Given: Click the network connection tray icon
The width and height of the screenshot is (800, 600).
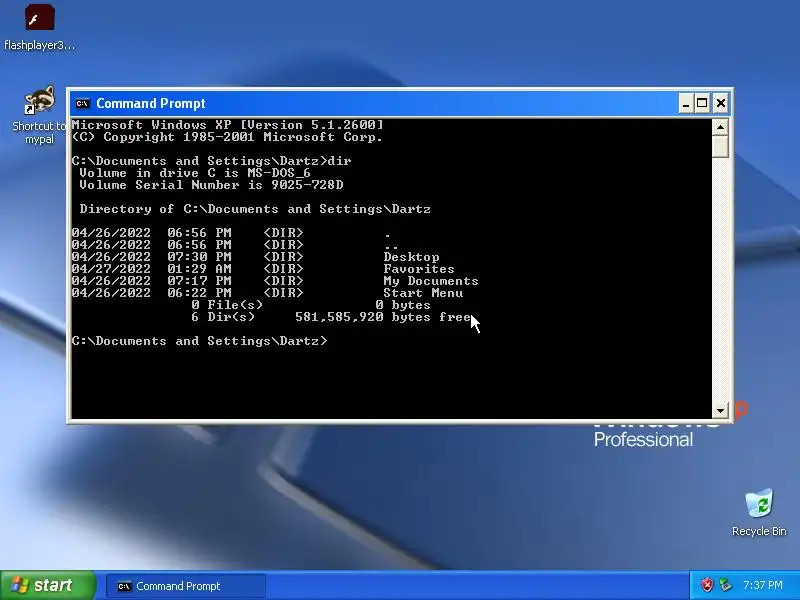Looking at the screenshot, I should point(725,585).
